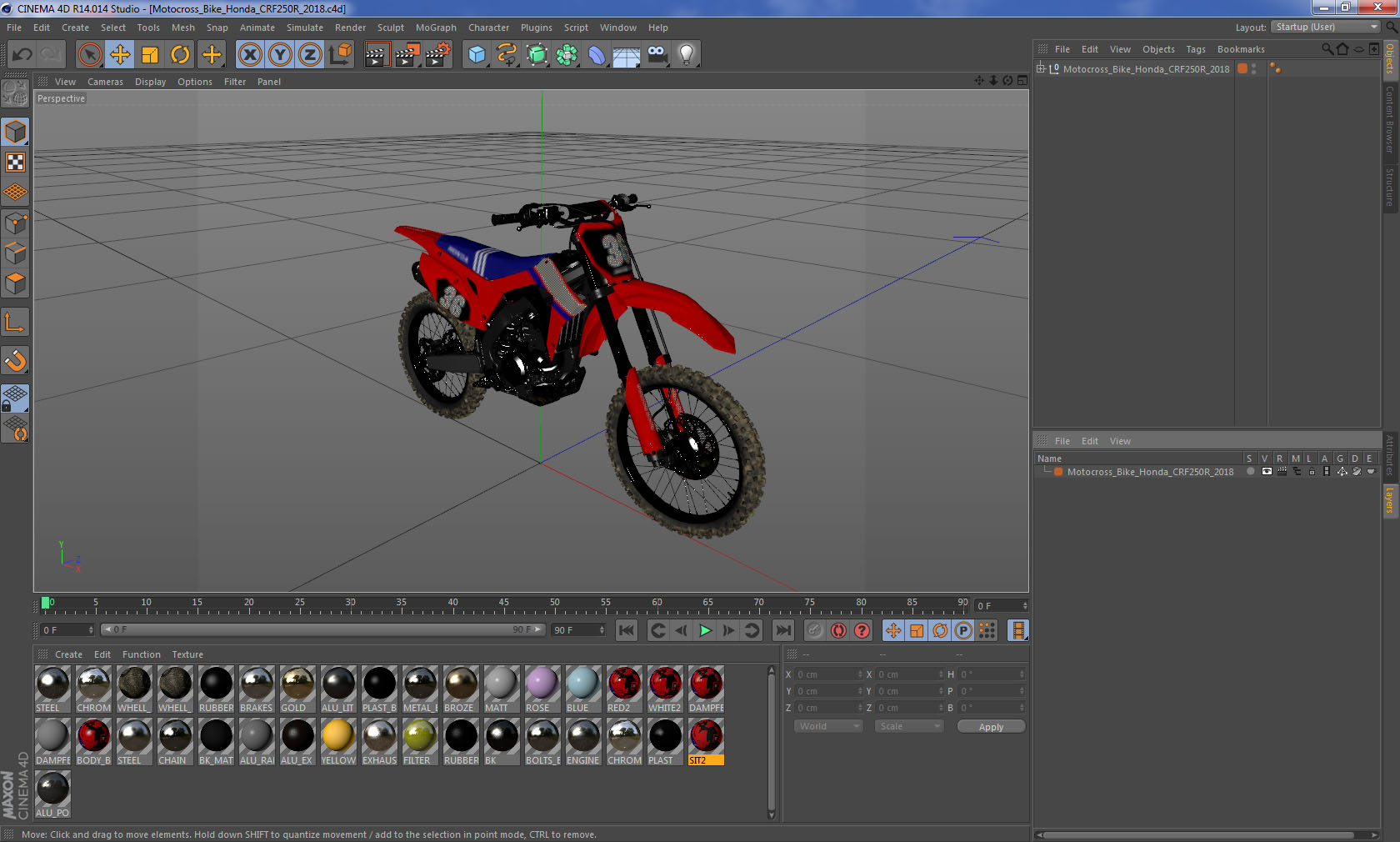Click the Undo arrow icon
This screenshot has width=1400, height=842.
click(x=22, y=55)
